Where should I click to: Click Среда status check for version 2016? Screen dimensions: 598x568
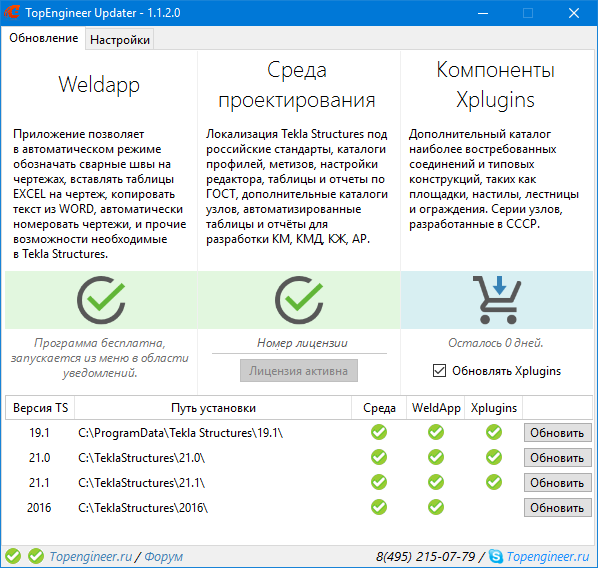coord(379,507)
